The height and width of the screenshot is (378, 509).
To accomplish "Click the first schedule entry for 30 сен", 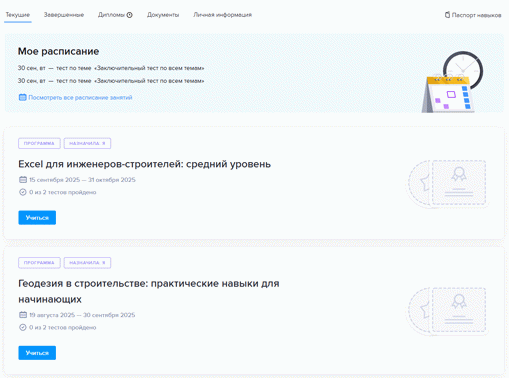I will (x=111, y=68).
